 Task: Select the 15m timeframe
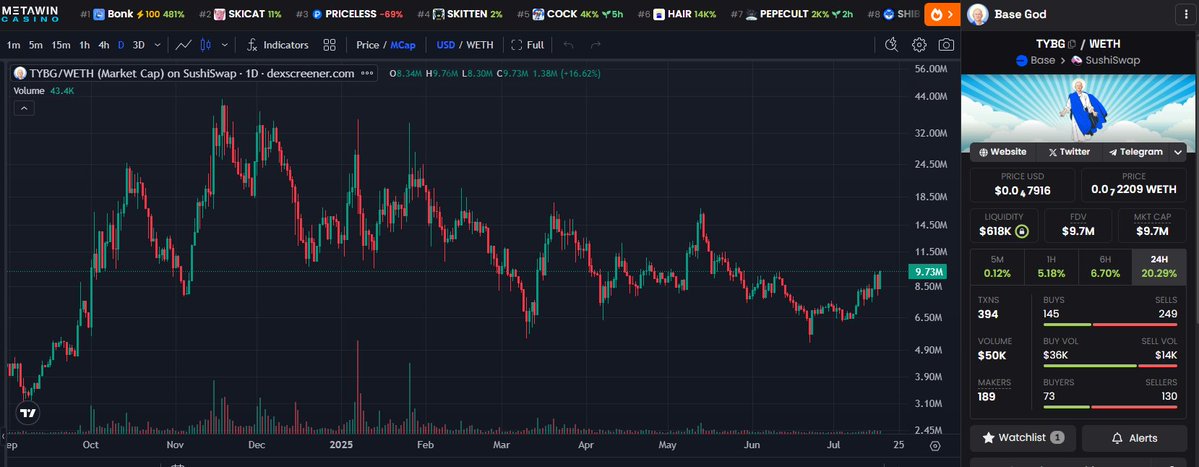61,45
